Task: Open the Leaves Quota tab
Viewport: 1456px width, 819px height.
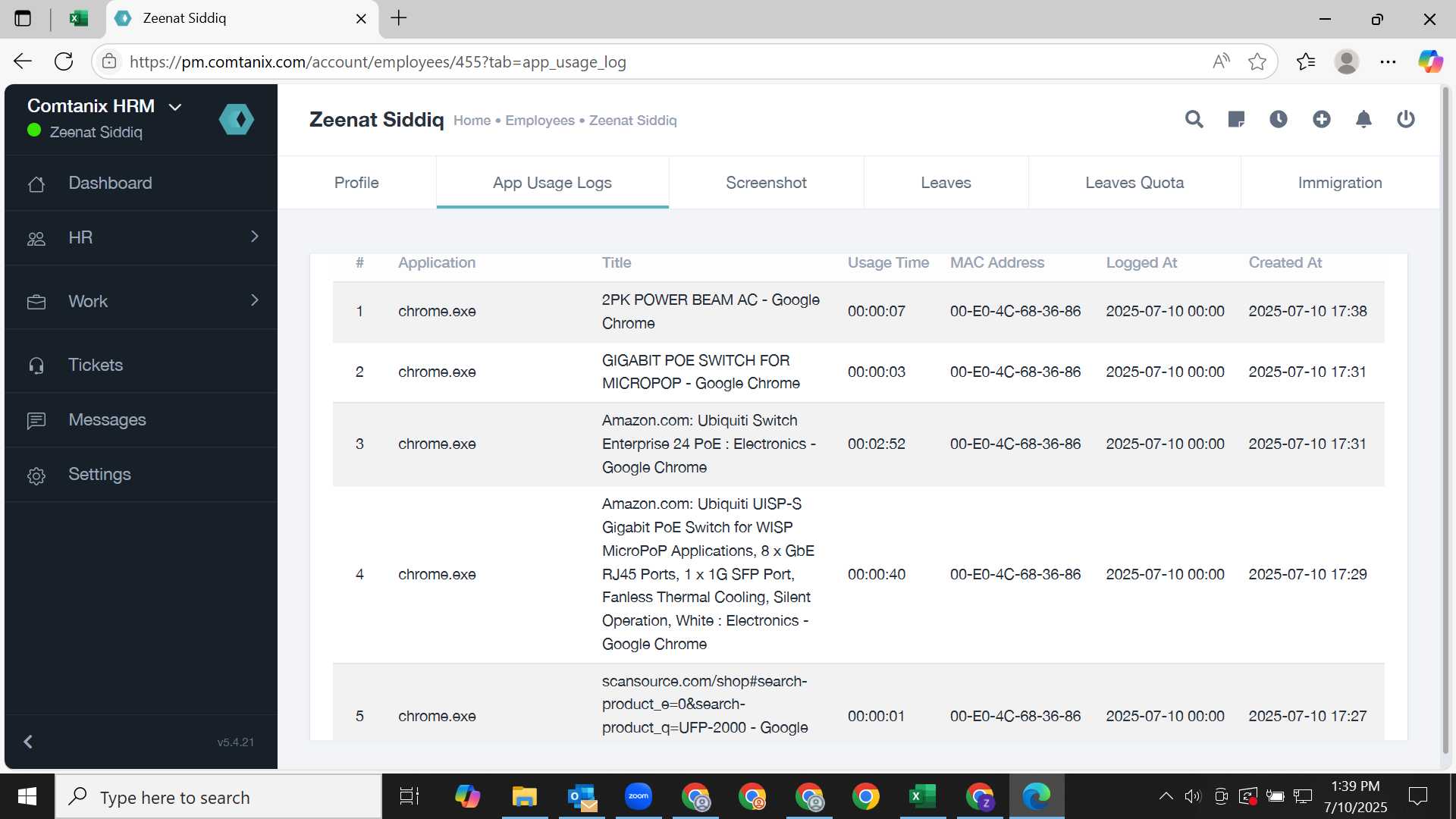Action: point(1134,183)
